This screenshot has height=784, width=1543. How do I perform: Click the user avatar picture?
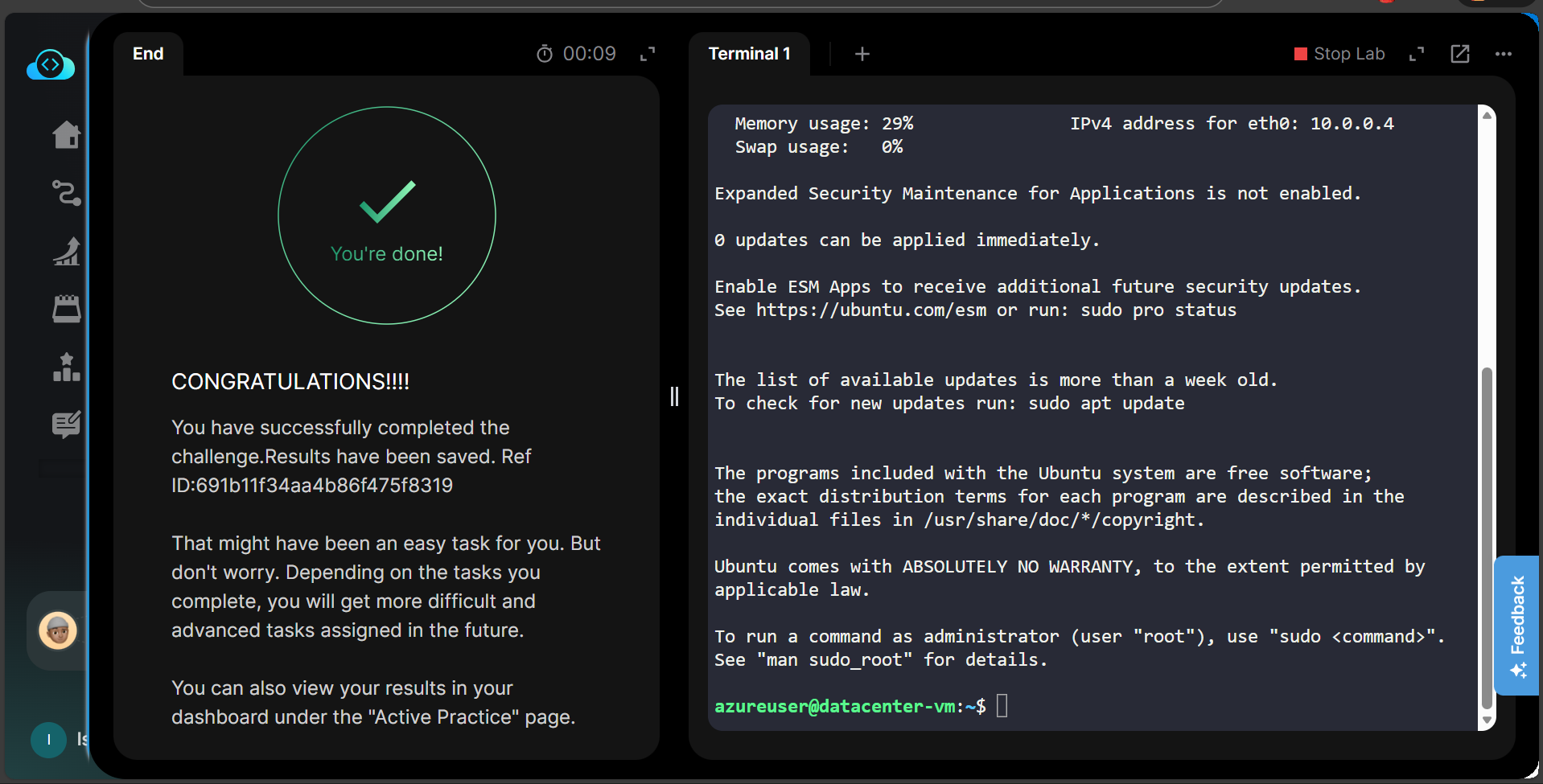pos(58,630)
